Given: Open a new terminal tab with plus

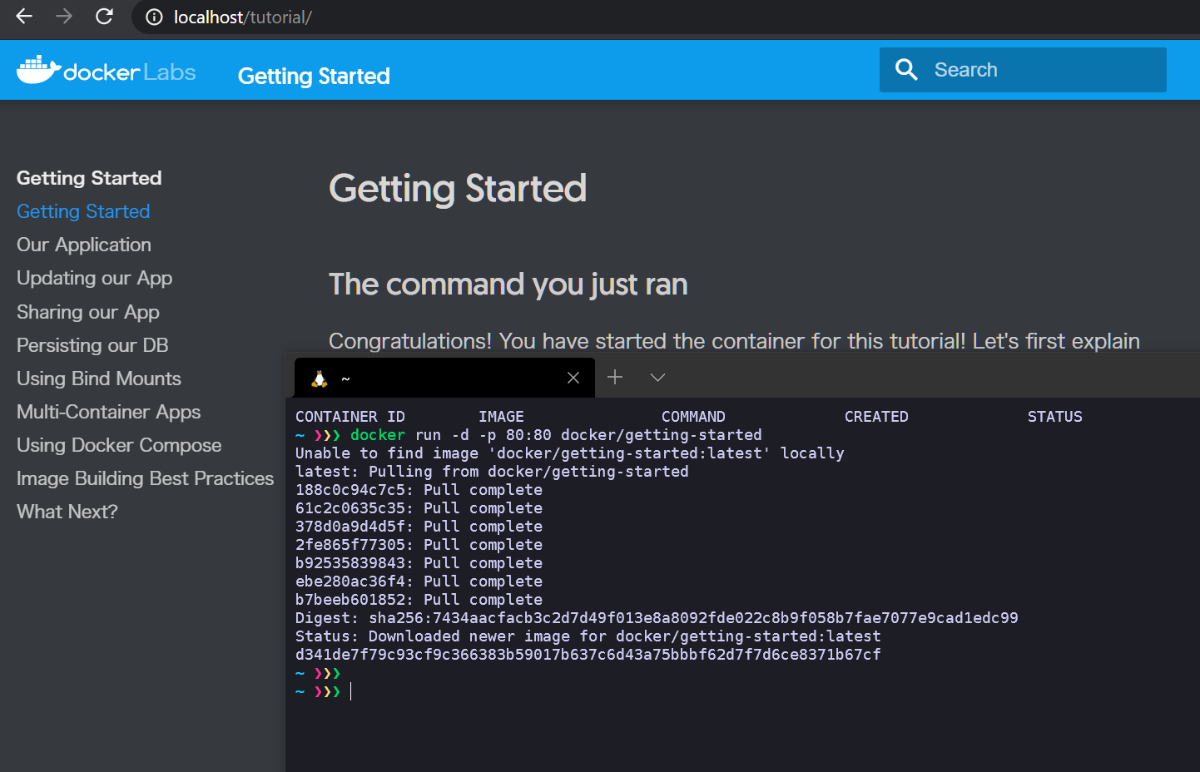Looking at the screenshot, I should (x=615, y=377).
